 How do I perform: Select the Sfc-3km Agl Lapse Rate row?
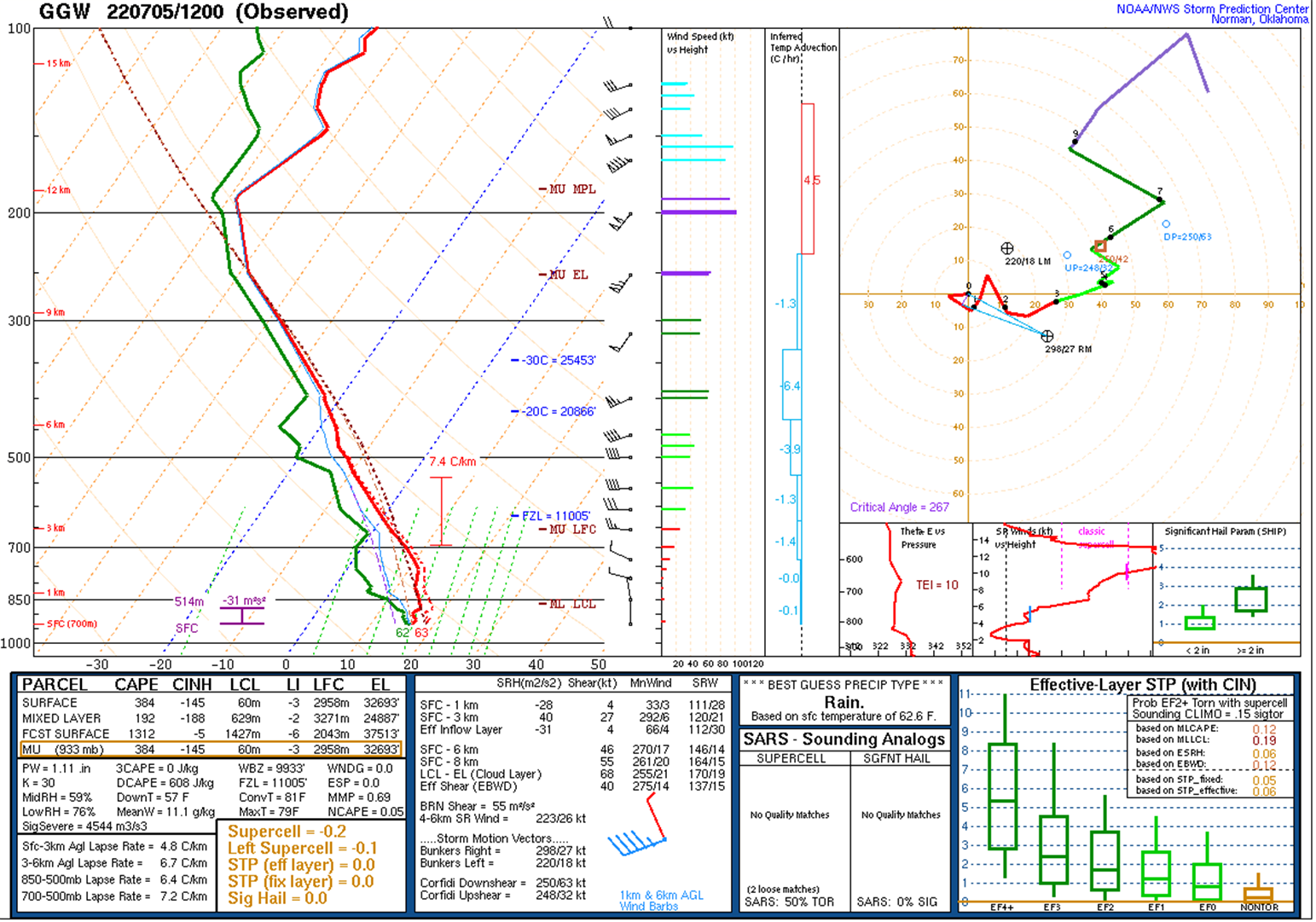point(114,847)
